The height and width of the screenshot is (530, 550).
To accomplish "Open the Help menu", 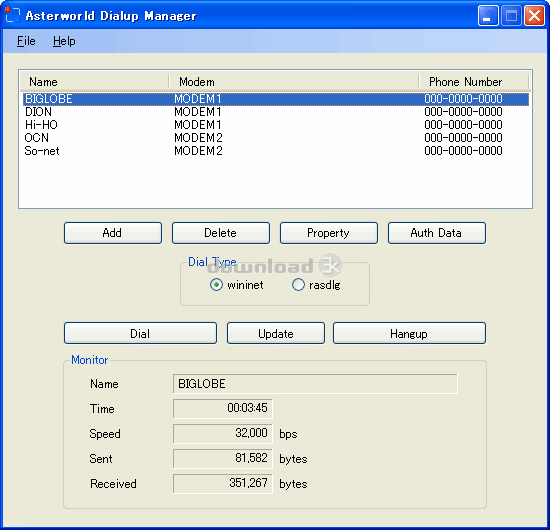I will tap(64, 41).
